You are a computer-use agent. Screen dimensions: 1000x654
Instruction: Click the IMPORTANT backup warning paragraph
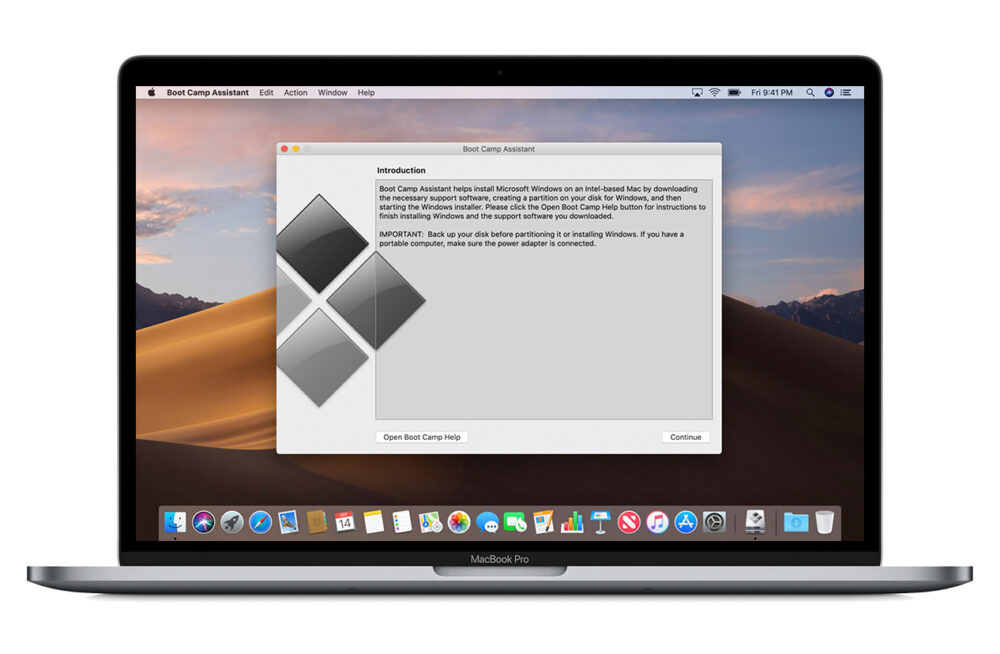531,239
